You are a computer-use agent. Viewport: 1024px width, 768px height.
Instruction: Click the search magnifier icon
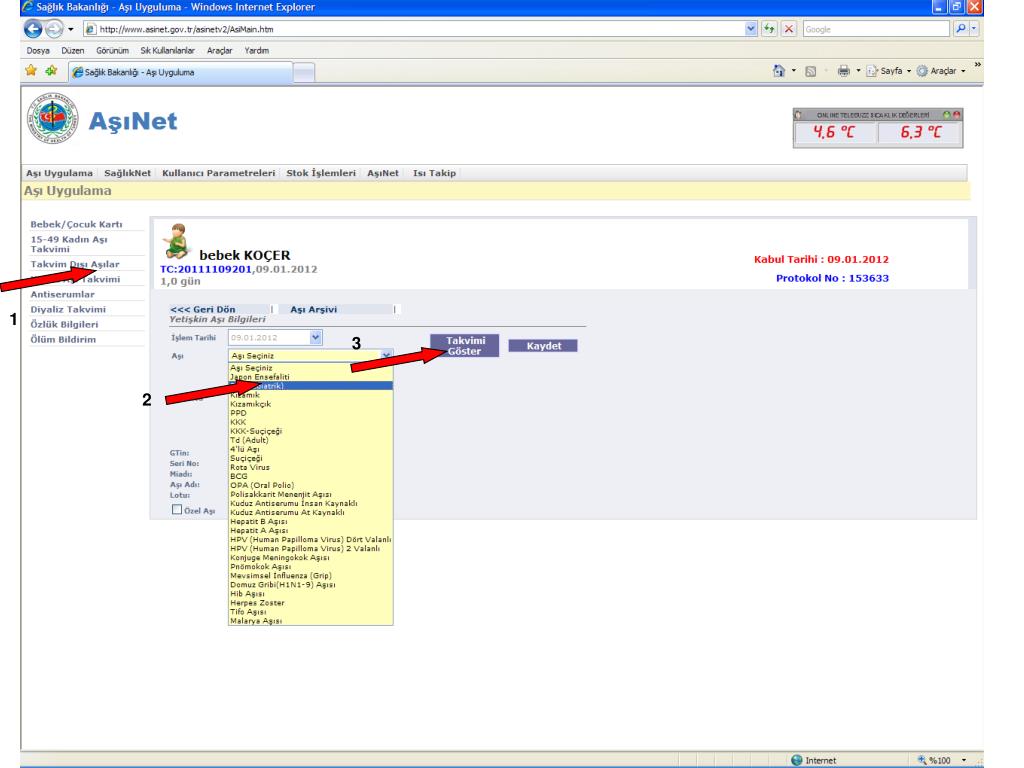[x=960, y=29]
